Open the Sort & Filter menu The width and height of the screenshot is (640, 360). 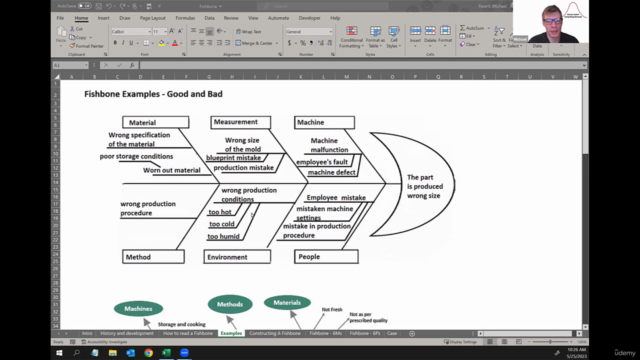[x=499, y=37]
